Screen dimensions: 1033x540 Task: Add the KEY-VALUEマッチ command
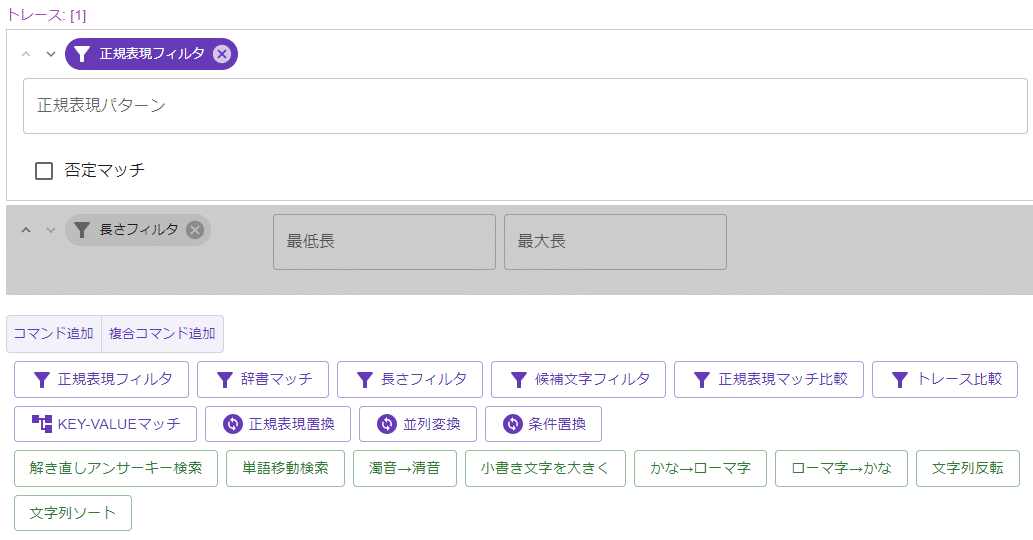pos(105,424)
